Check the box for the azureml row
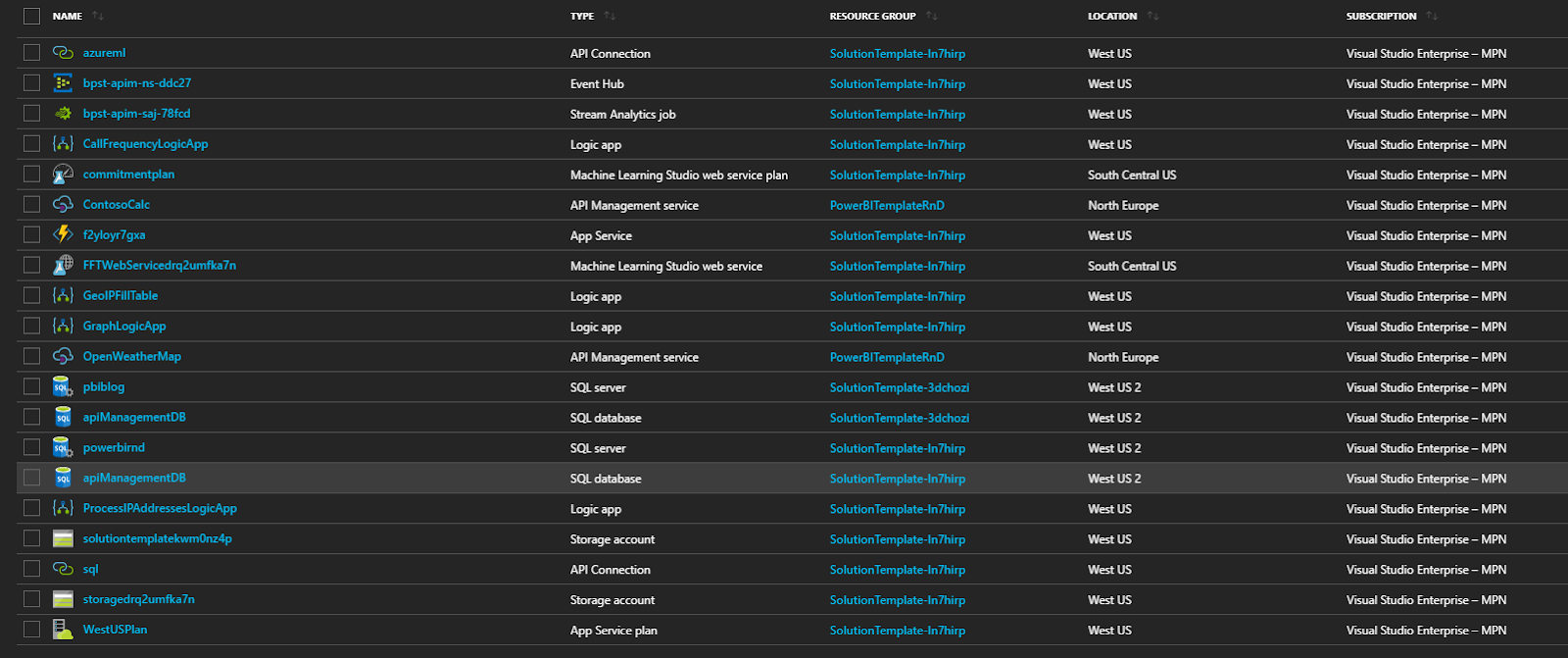Image resolution: width=1568 pixels, height=658 pixels. (x=31, y=53)
